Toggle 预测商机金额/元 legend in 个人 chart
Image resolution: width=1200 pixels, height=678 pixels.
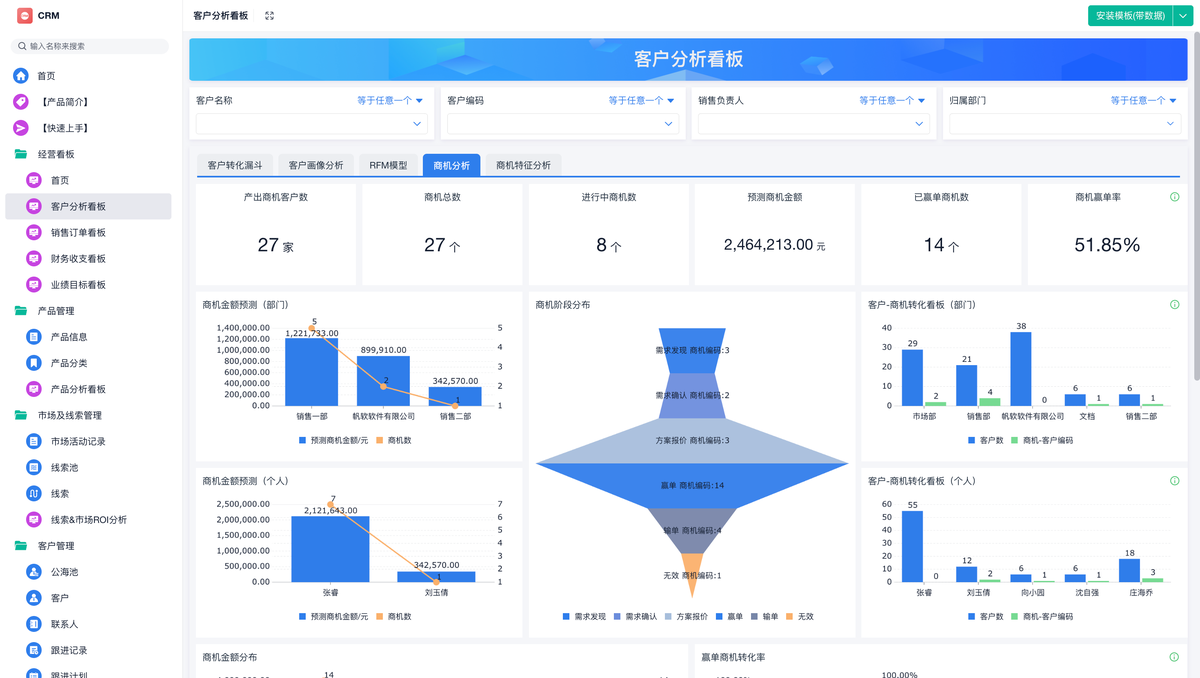pos(333,616)
